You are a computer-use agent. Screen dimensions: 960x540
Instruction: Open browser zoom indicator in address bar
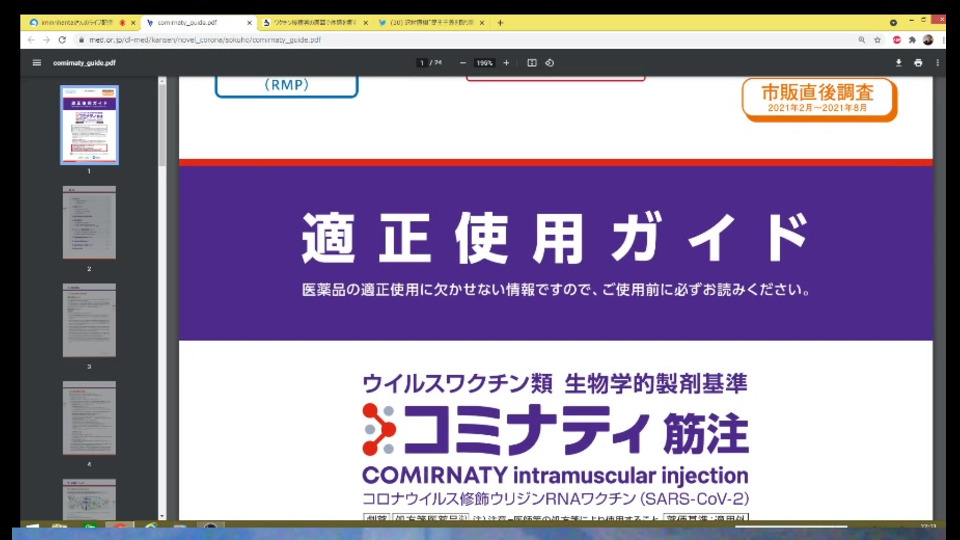click(x=861, y=40)
